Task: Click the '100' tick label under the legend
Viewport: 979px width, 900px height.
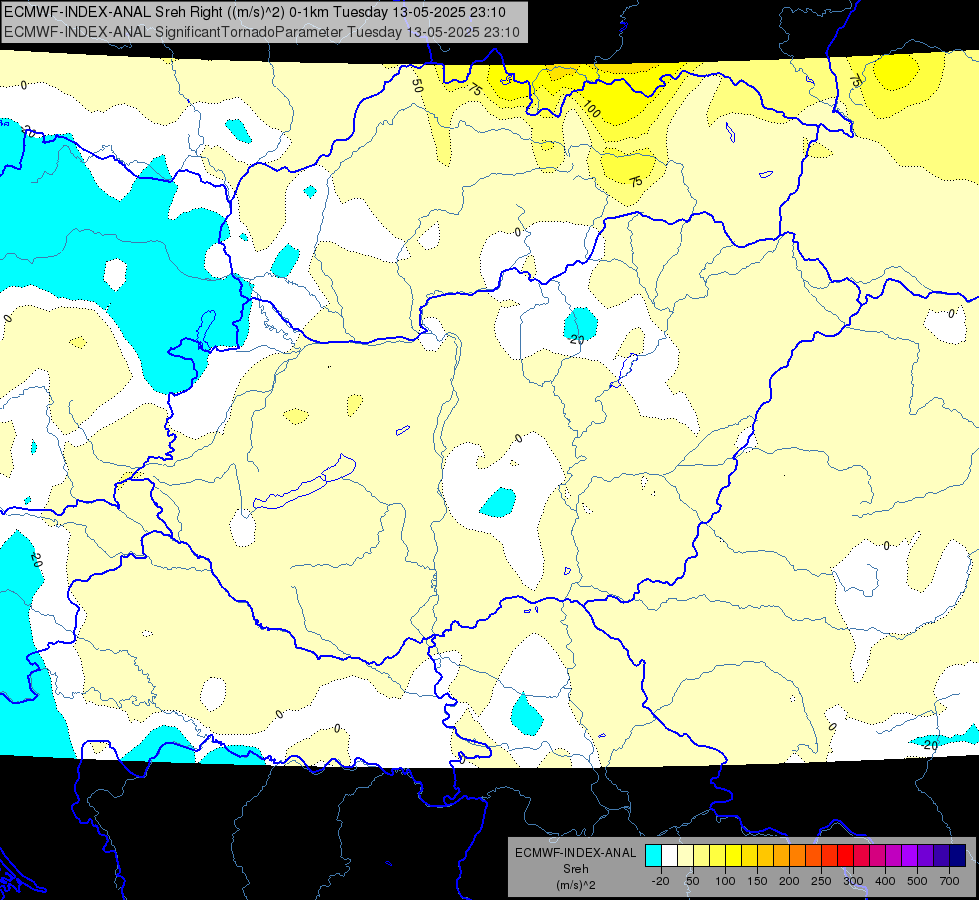Action: coord(725,881)
